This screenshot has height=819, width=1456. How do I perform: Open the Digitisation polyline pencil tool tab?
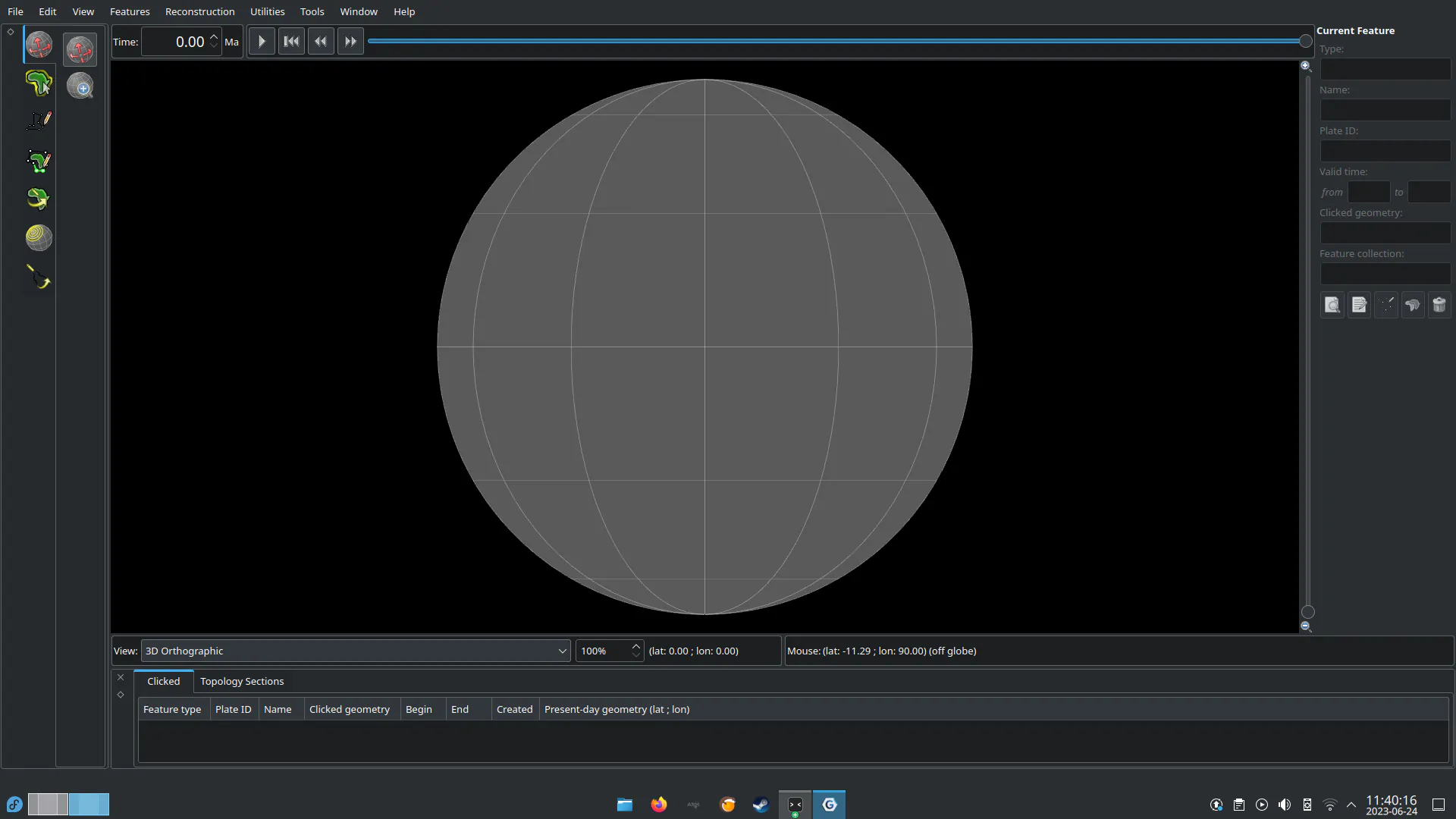pos(39,121)
